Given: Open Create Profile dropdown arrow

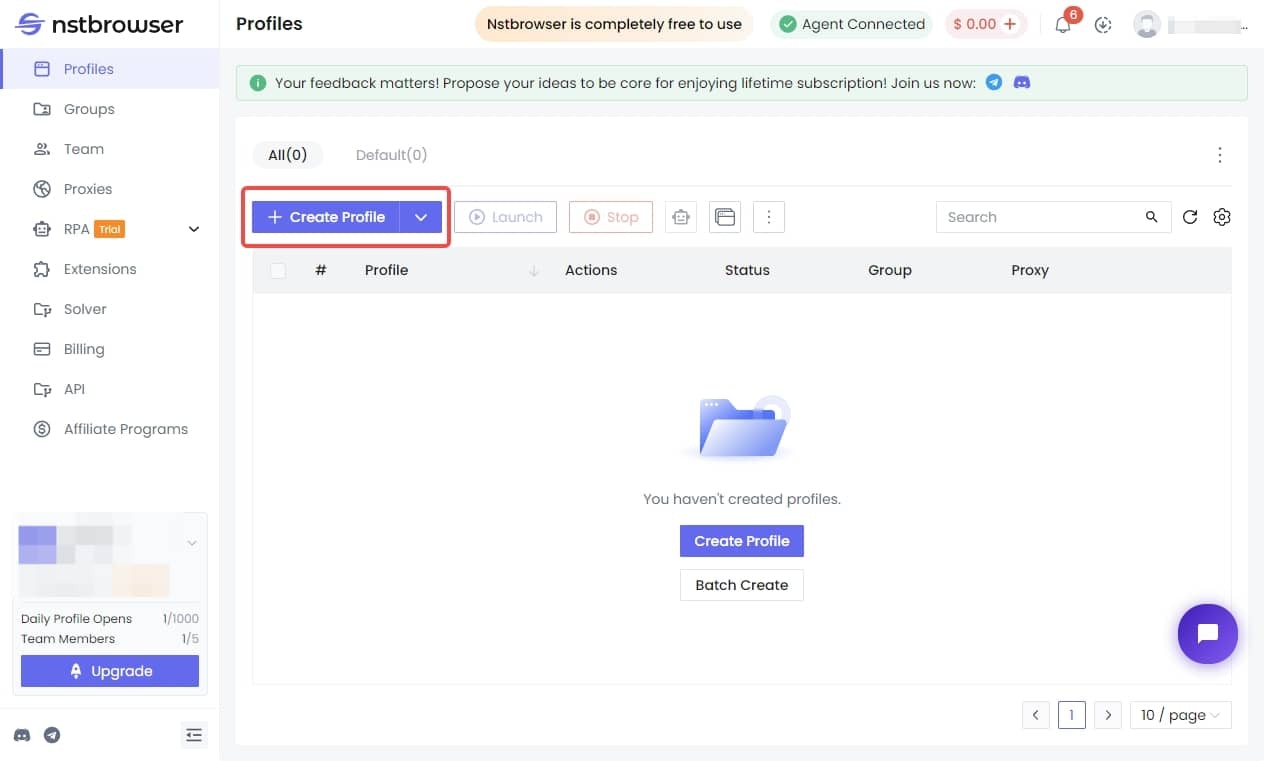Looking at the screenshot, I should pyautogui.click(x=421, y=217).
